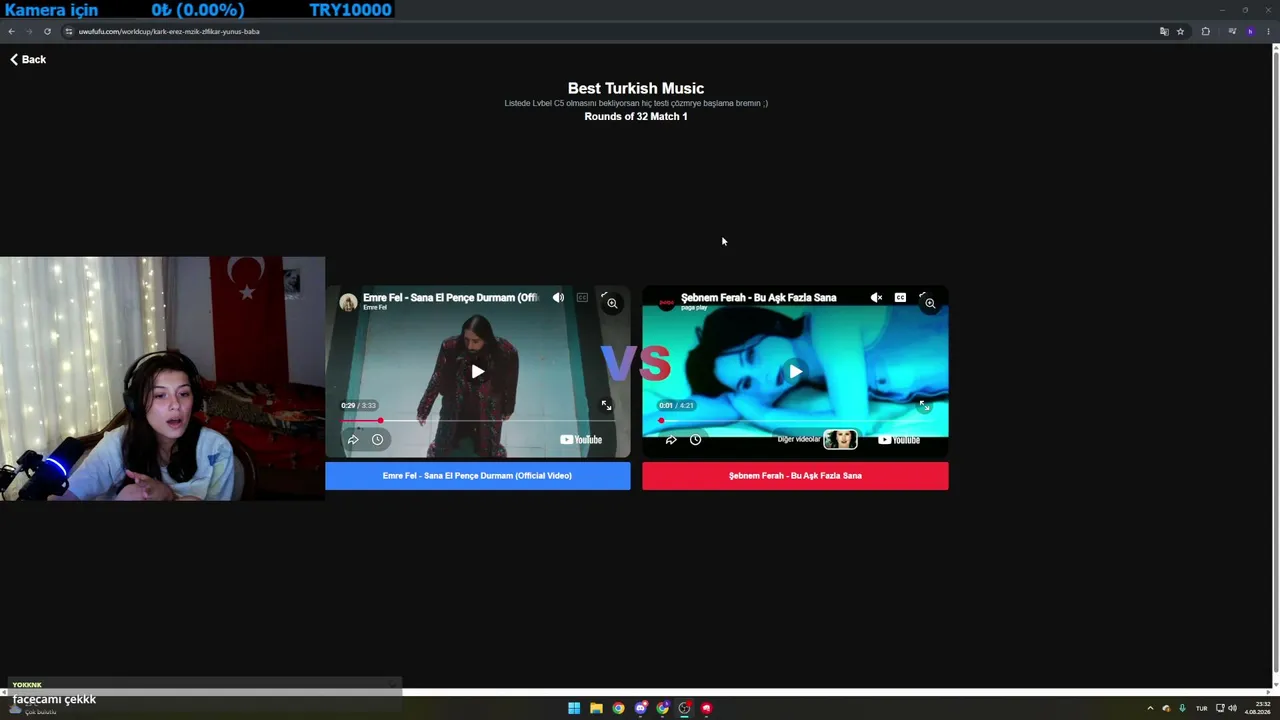Bookmark this page with the star
Viewport: 1280px width, 720px height.
[1180, 31]
